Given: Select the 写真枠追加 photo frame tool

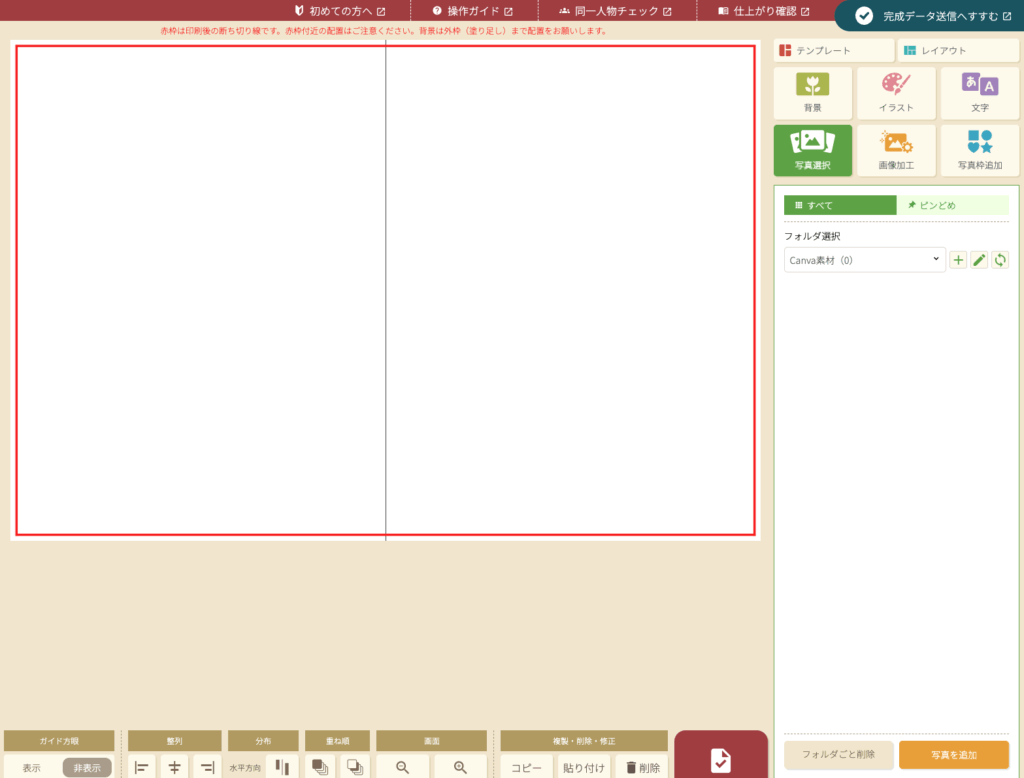Looking at the screenshot, I should 979,150.
